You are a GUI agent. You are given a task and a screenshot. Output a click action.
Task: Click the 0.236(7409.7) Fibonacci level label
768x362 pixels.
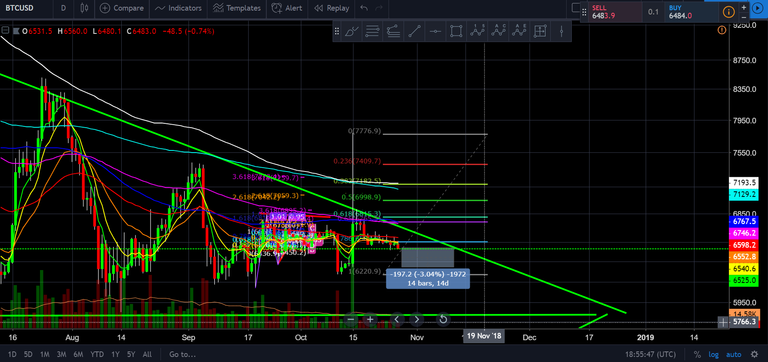click(357, 161)
